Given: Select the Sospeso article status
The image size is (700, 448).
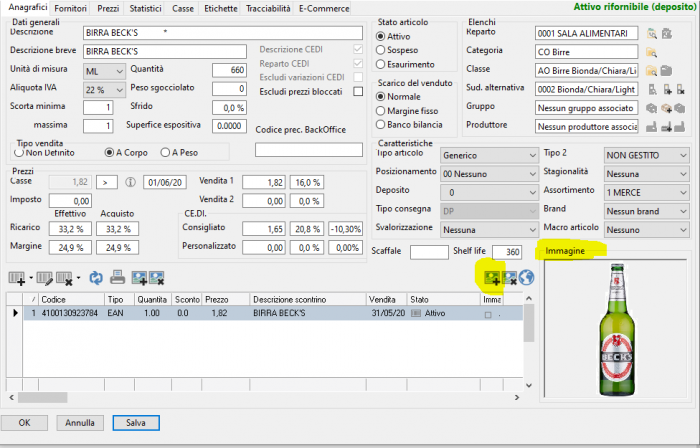Looking at the screenshot, I should click(381, 50).
